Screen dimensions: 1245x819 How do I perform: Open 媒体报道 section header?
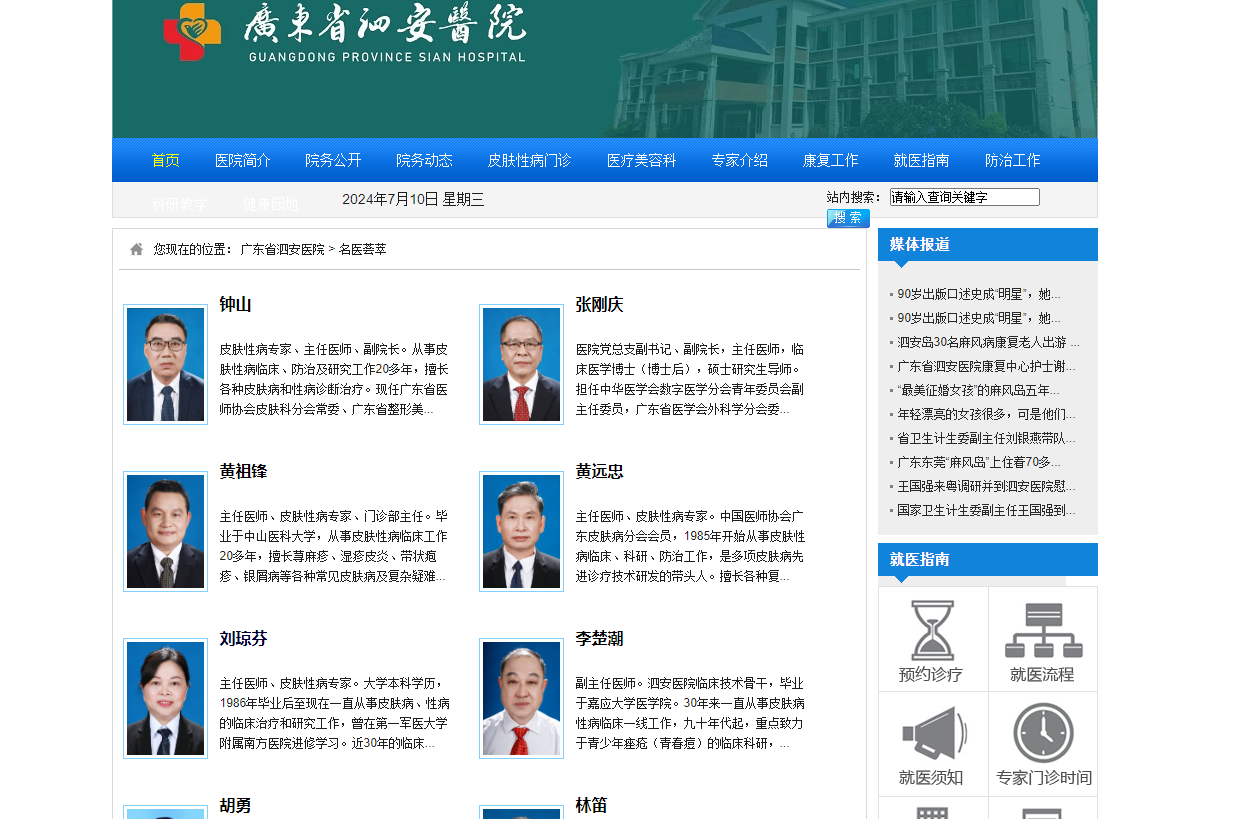pyautogui.click(x=920, y=245)
